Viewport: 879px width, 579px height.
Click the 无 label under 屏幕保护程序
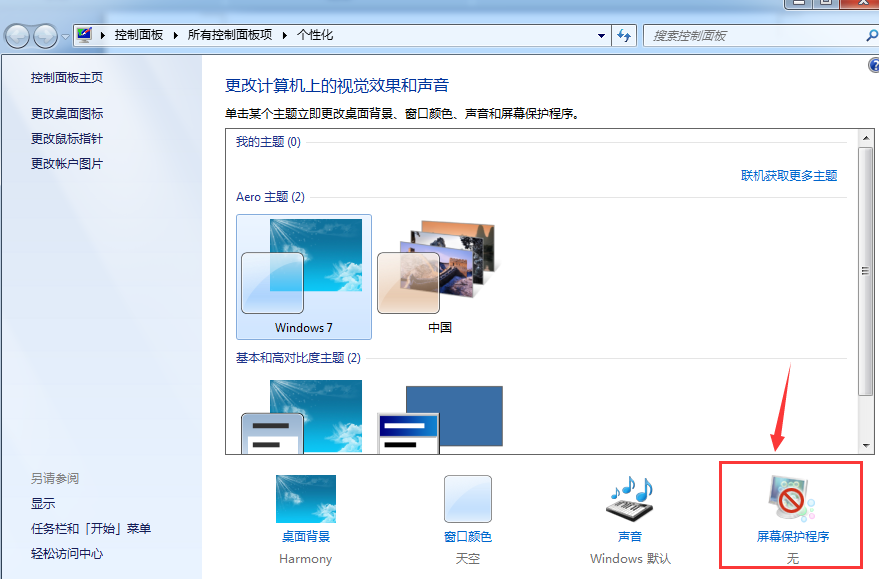coord(792,559)
